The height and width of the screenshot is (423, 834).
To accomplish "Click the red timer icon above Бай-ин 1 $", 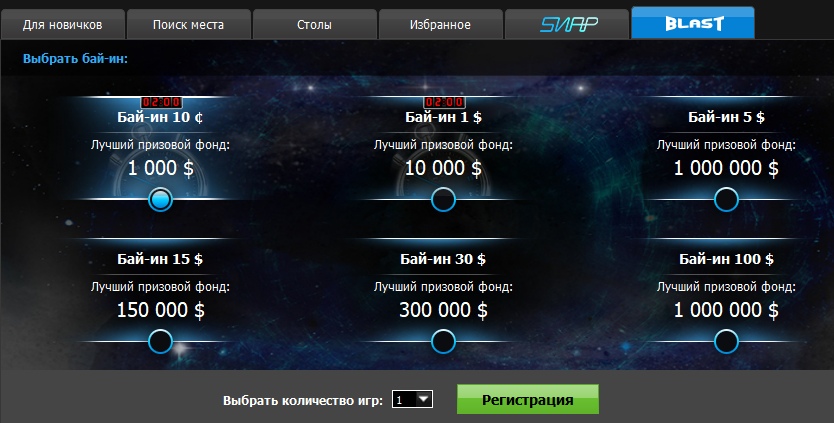I will pos(444,102).
